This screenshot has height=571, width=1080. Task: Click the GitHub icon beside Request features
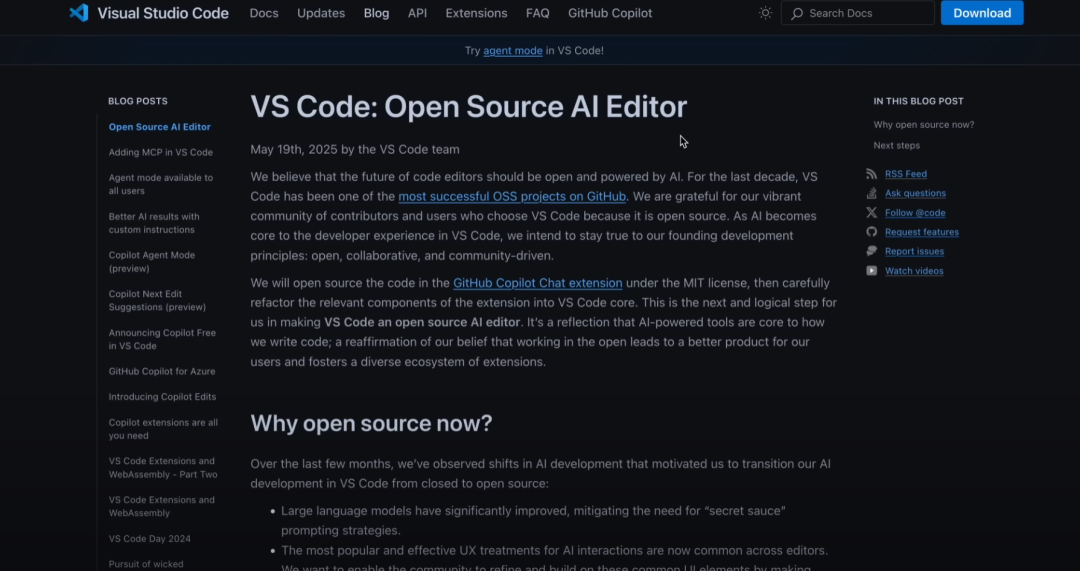871,231
